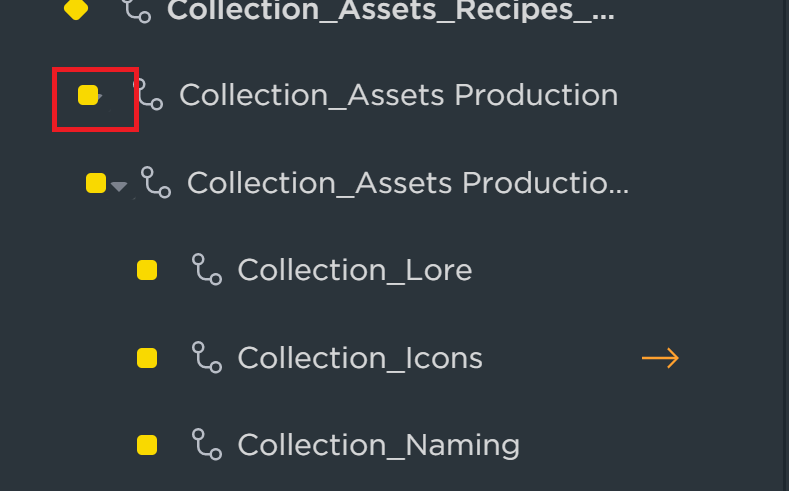Select the untruncated Collection_Assets Production label
The height and width of the screenshot is (491, 789).
tap(399, 95)
